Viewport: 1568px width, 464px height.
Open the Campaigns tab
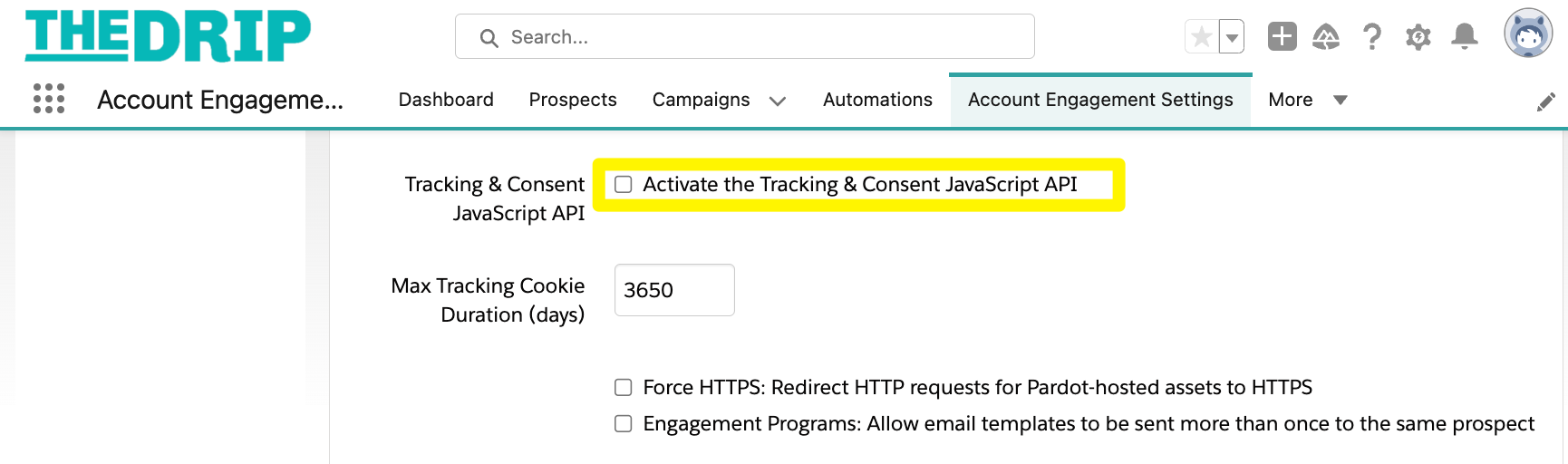click(701, 100)
